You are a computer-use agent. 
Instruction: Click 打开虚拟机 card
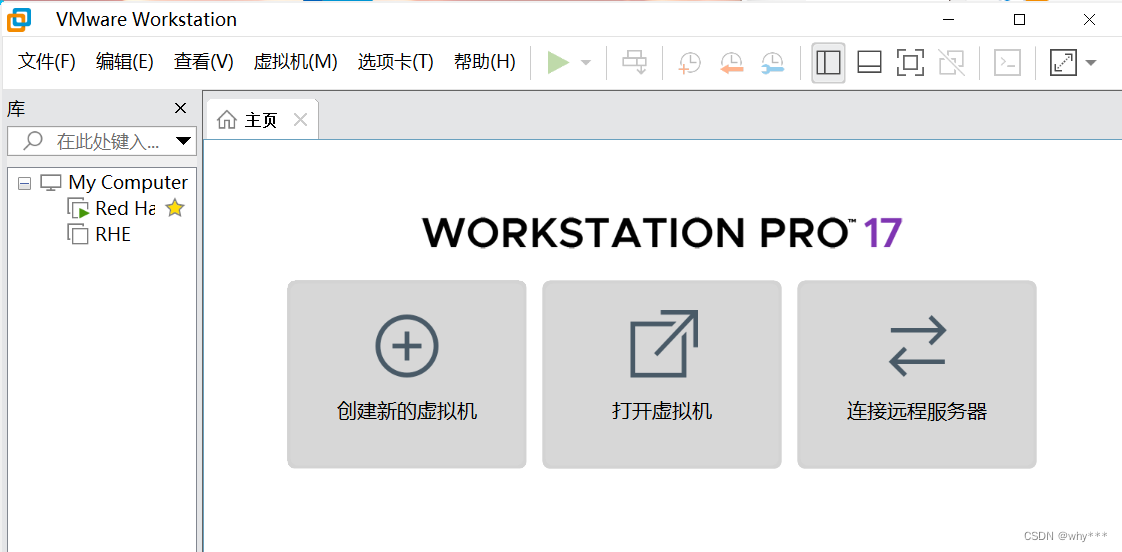pos(662,374)
